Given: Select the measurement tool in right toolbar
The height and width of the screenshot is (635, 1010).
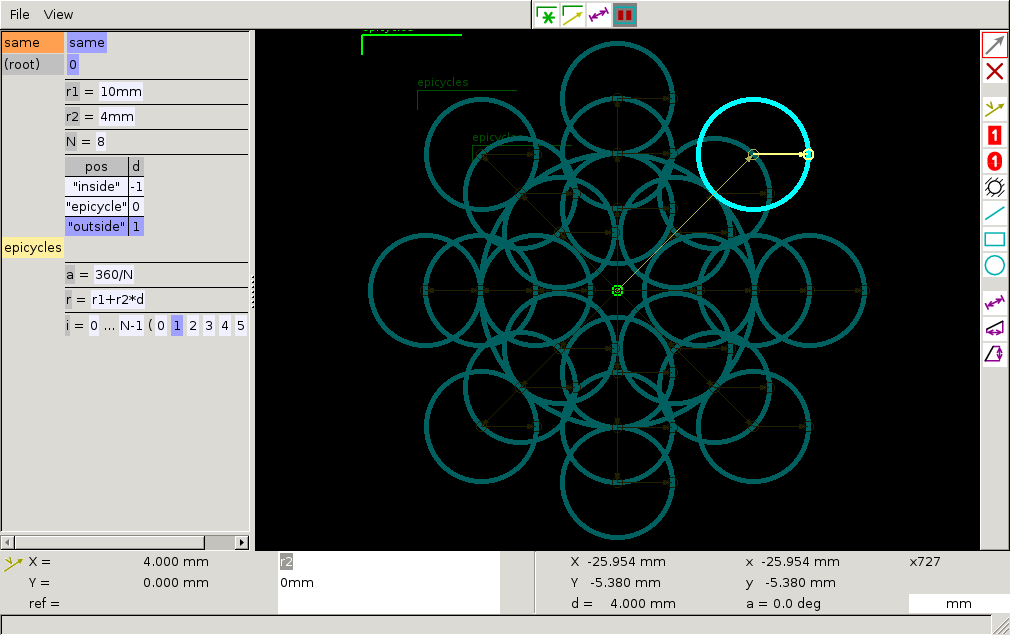Looking at the screenshot, I should (x=995, y=302).
